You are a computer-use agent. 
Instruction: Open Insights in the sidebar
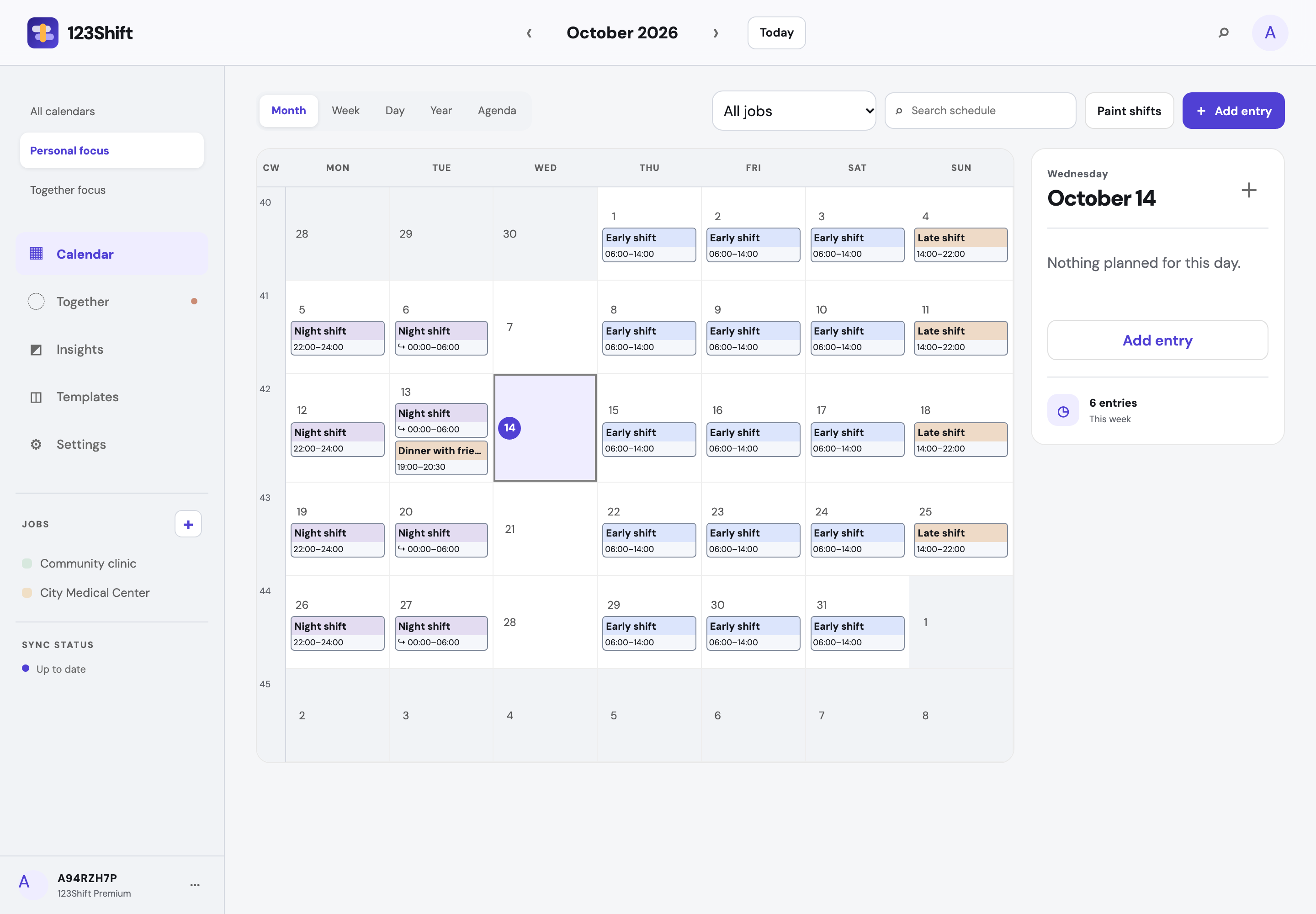(x=111, y=349)
